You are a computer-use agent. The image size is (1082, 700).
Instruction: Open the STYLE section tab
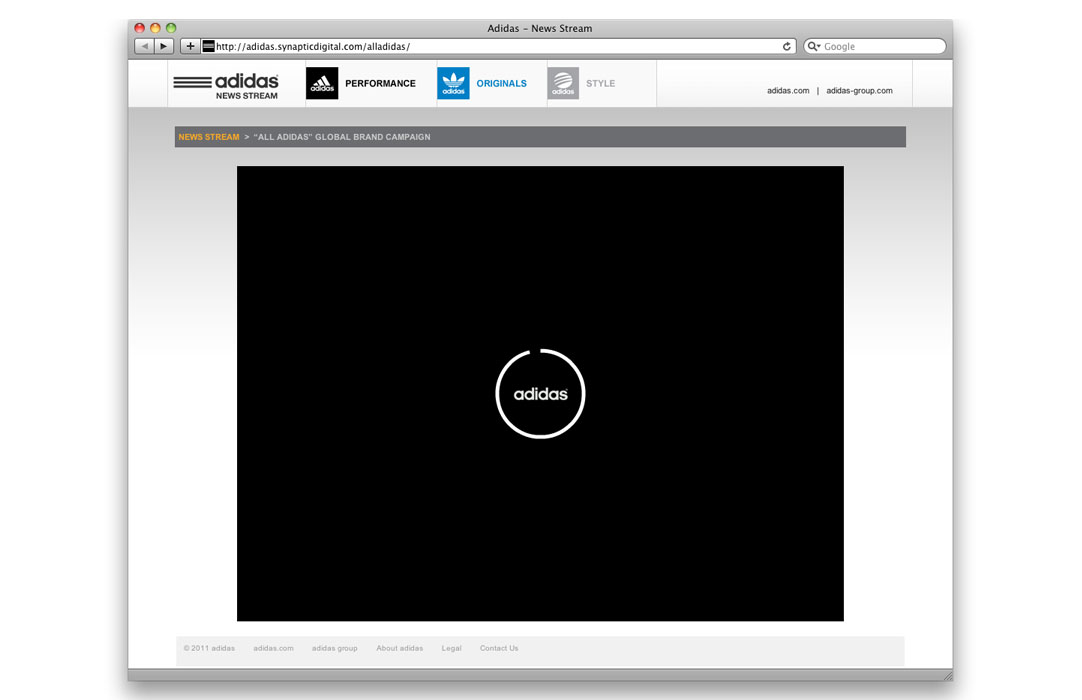pyautogui.click(x=600, y=84)
